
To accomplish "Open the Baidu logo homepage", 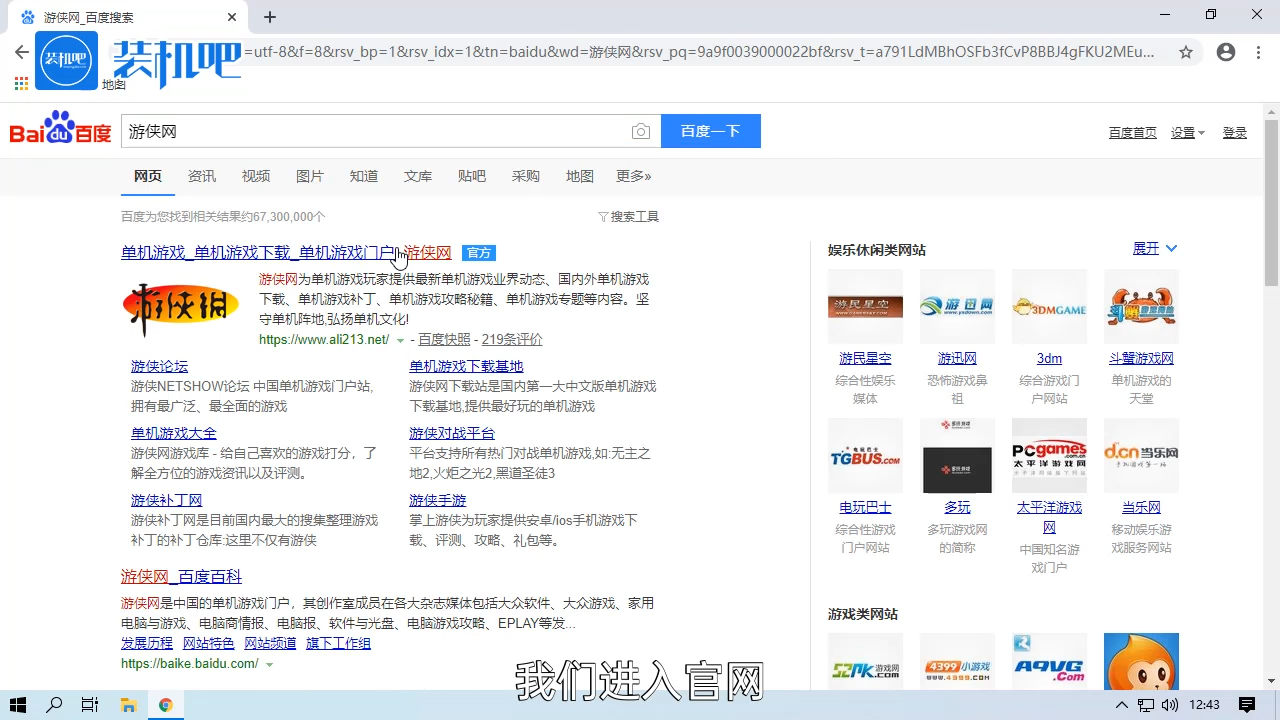I will click(x=60, y=130).
